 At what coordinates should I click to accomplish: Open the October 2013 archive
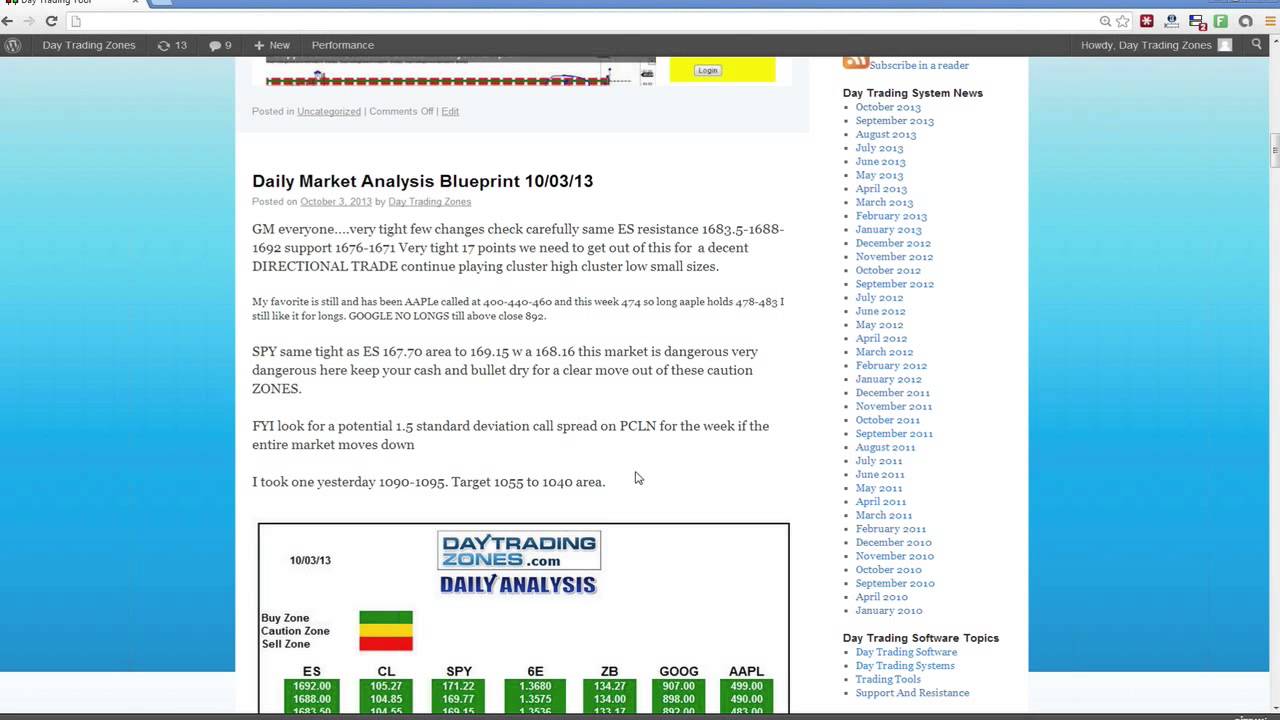tap(888, 107)
